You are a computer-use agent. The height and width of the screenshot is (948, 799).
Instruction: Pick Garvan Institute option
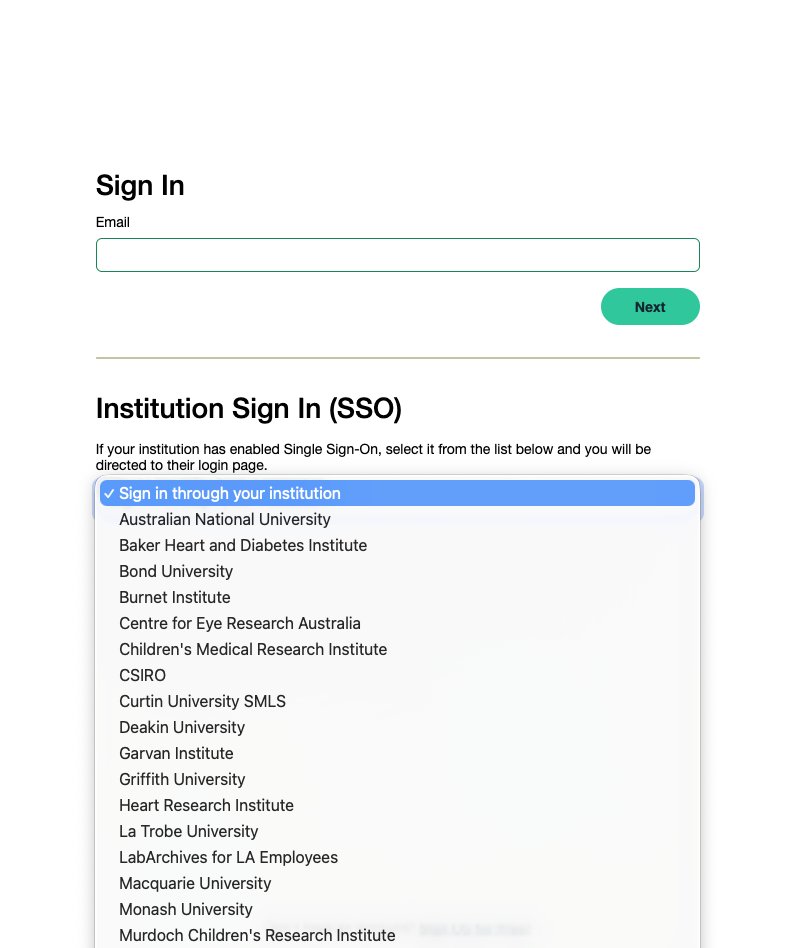[176, 753]
